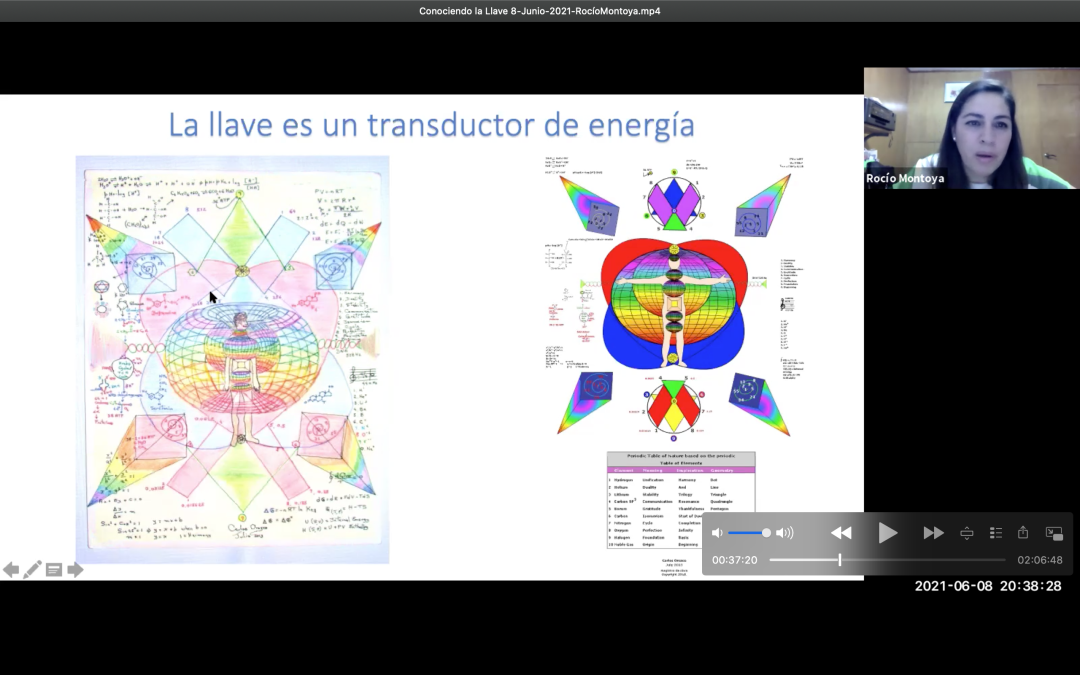Open the chapters list icon
Viewport: 1080px width, 675px height.
click(995, 533)
